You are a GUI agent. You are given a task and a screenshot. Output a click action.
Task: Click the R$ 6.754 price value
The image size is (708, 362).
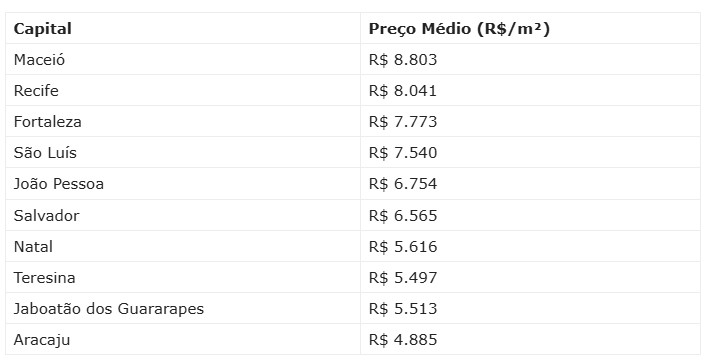coord(403,184)
